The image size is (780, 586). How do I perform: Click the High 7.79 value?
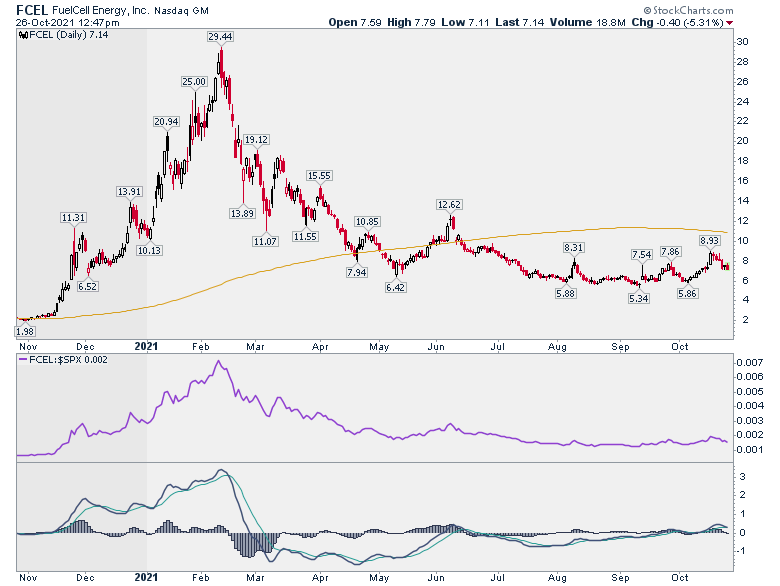410,22
